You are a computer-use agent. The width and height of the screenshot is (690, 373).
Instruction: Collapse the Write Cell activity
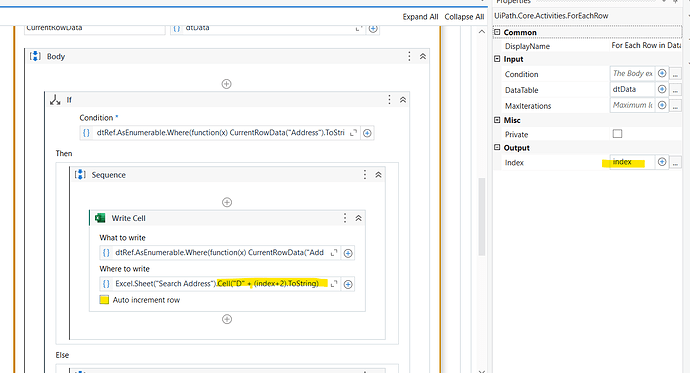tap(359, 218)
